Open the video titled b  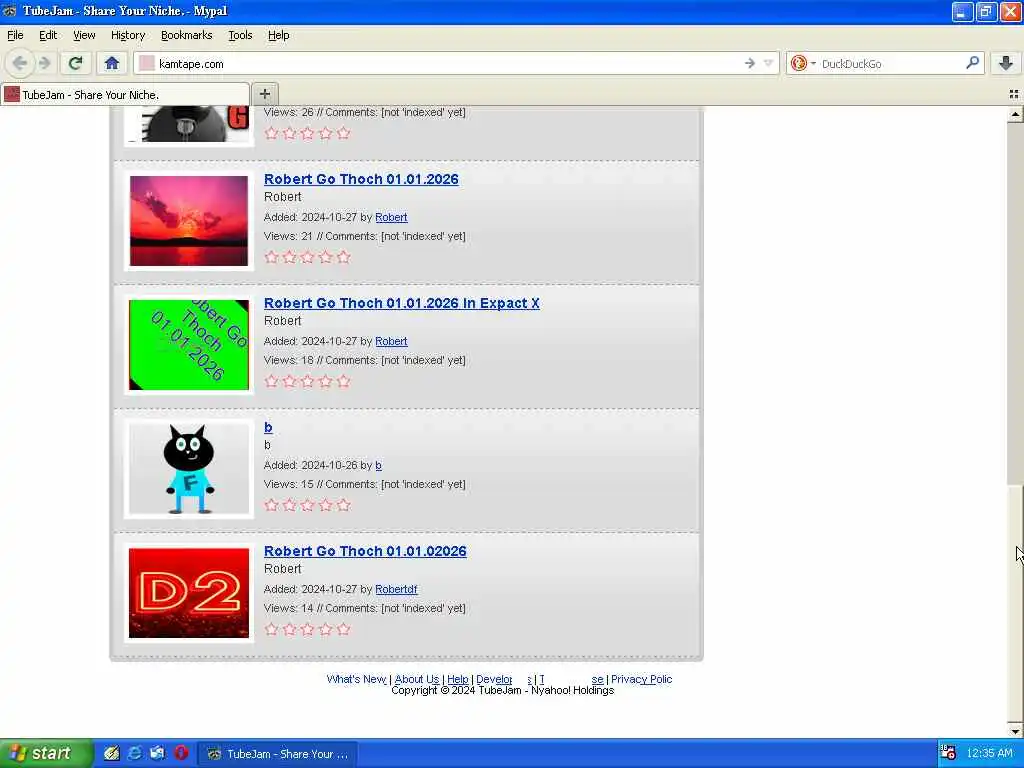click(x=268, y=427)
